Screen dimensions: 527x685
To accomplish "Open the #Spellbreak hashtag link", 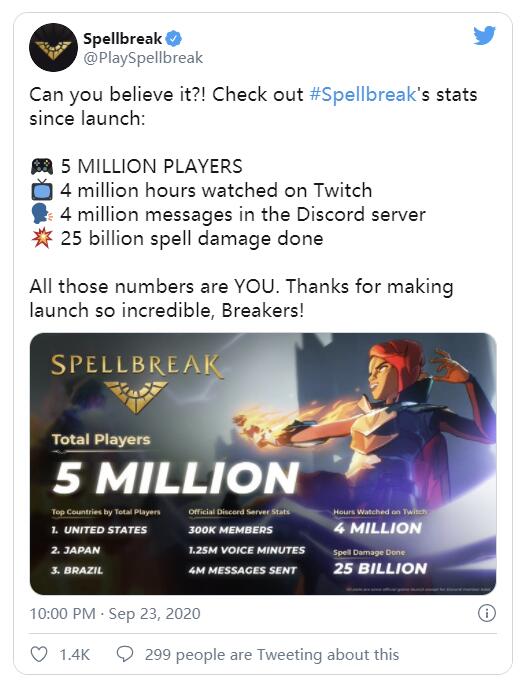I will coord(363,94).
